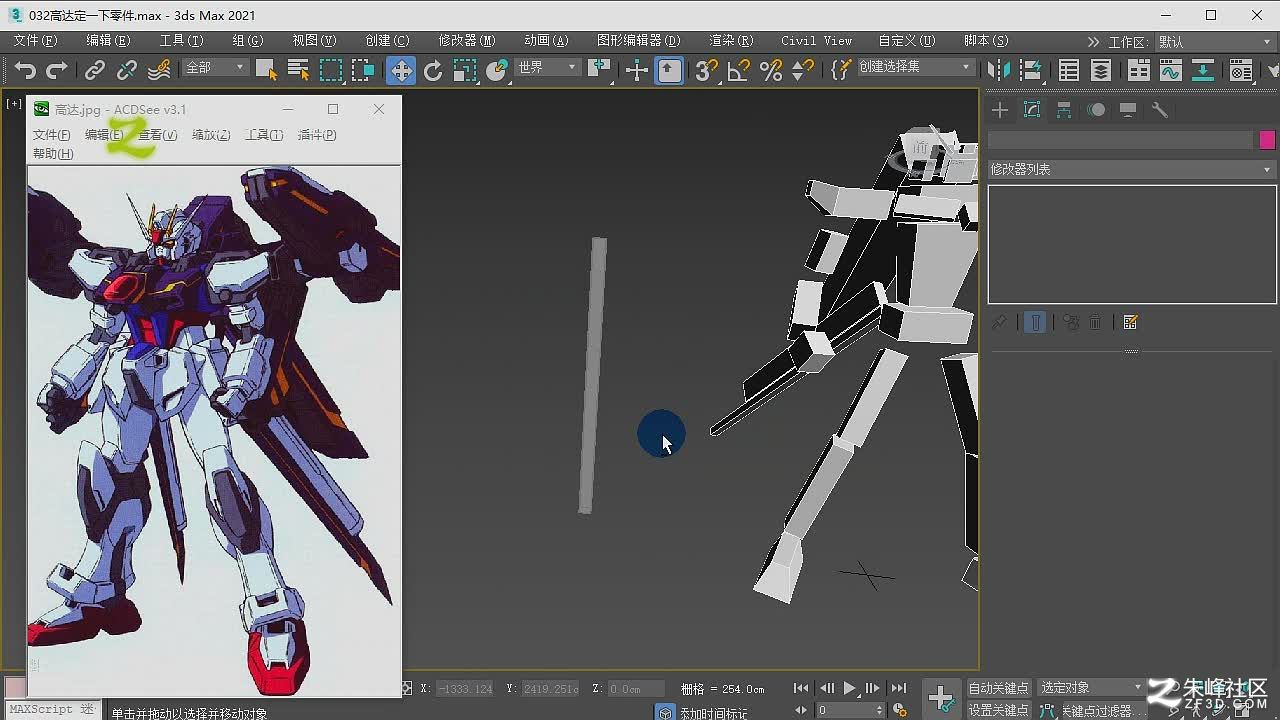Switch to the Modify command panel tab
Image resolution: width=1280 pixels, height=720 pixels.
coord(1032,110)
